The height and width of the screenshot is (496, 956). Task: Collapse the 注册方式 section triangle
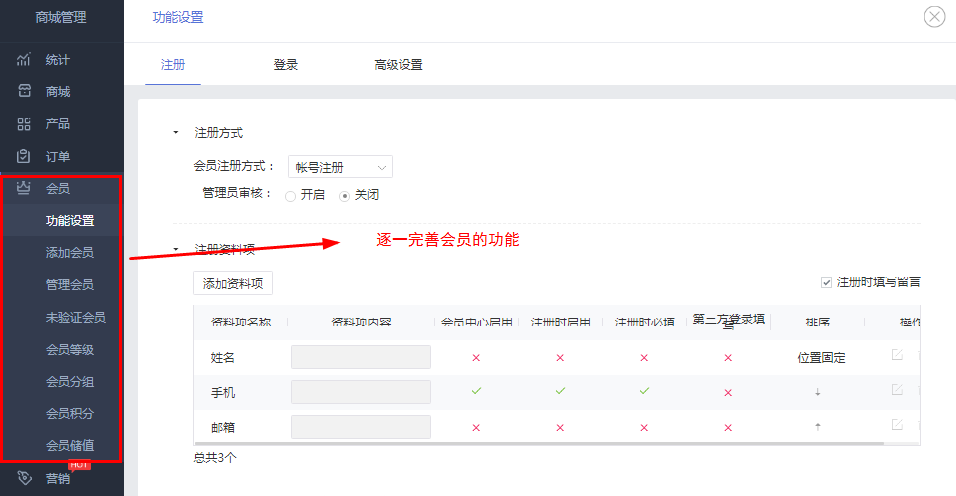pyautogui.click(x=176, y=132)
